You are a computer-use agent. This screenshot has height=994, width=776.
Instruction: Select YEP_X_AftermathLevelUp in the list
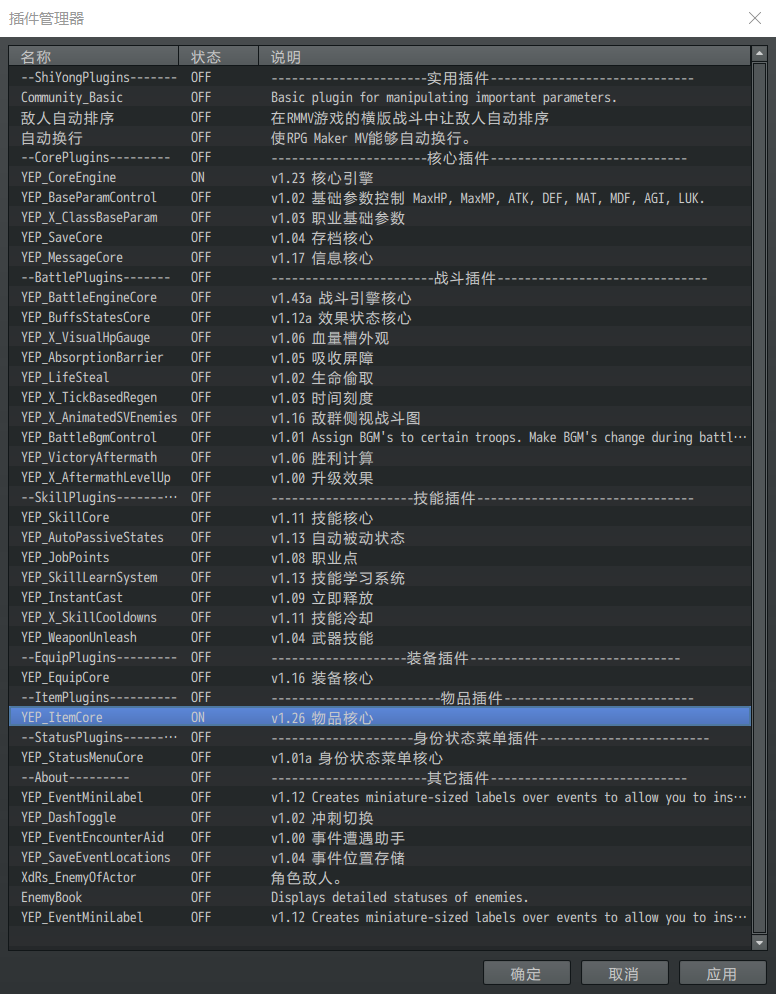[380, 477]
